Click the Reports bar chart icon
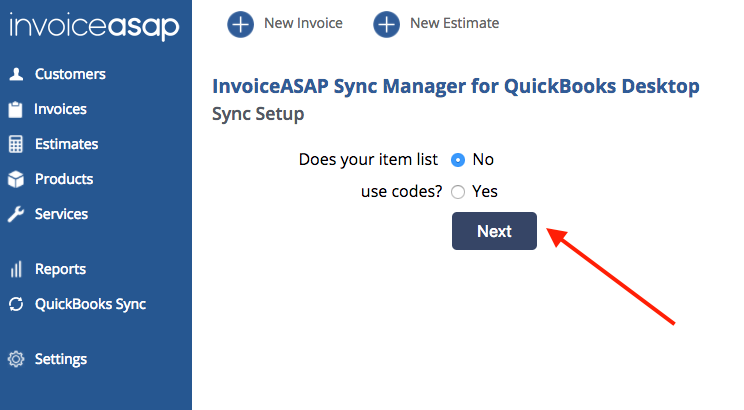 tap(16, 270)
